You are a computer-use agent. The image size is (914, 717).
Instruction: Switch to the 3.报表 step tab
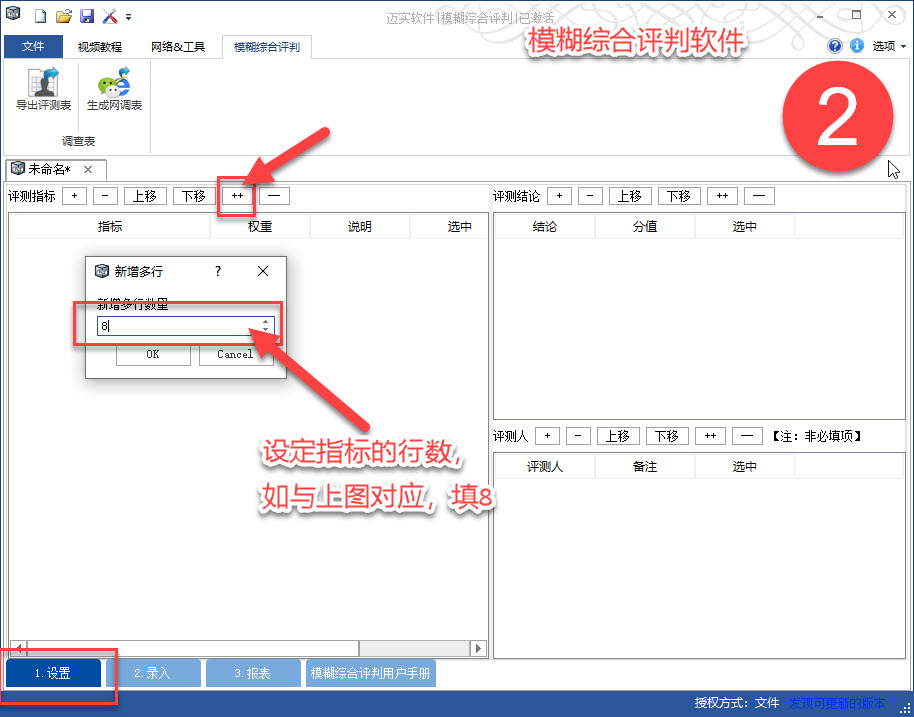[x=252, y=673]
